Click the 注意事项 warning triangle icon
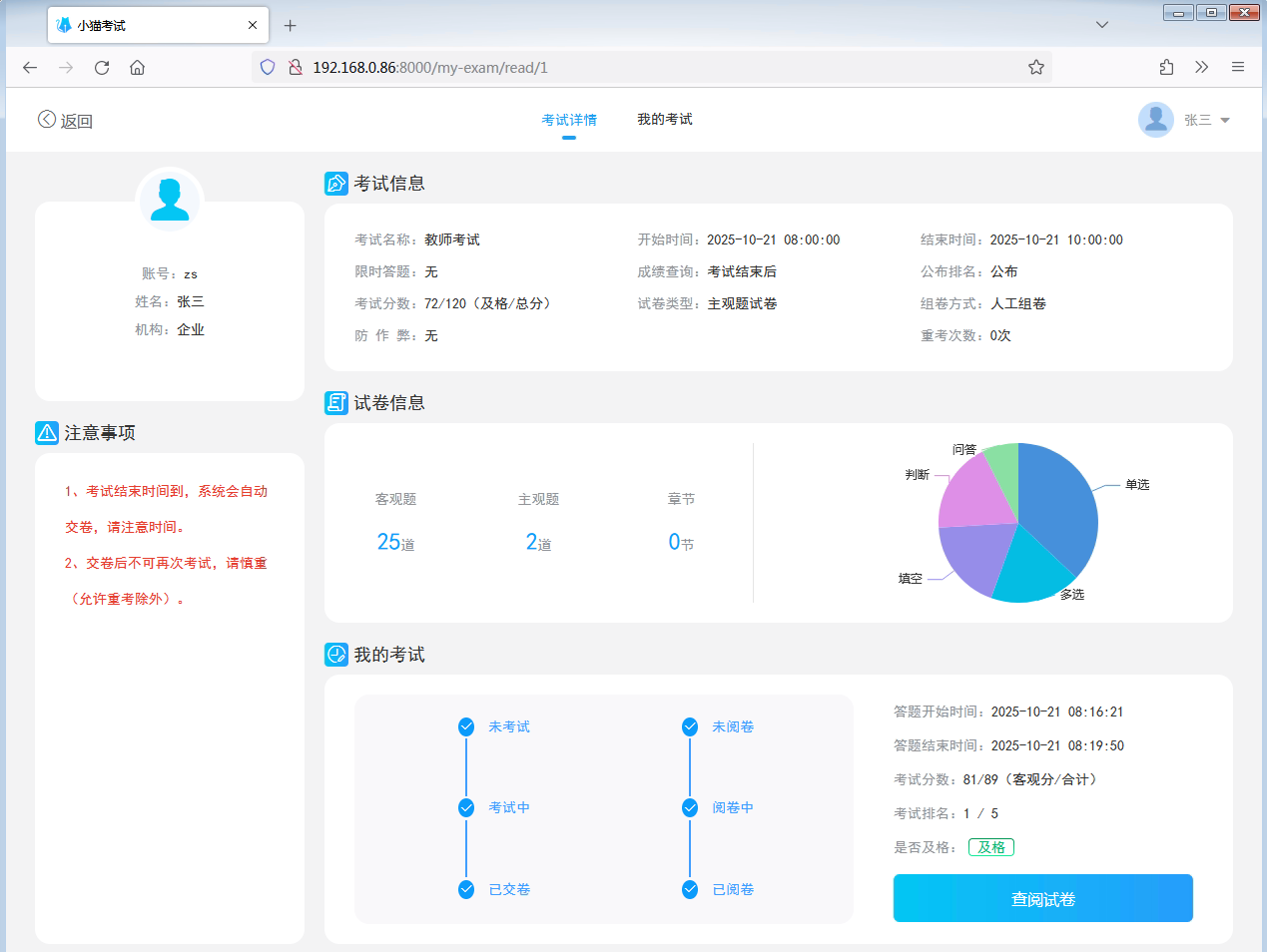Viewport: 1267px width, 952px height. point(47,433)
